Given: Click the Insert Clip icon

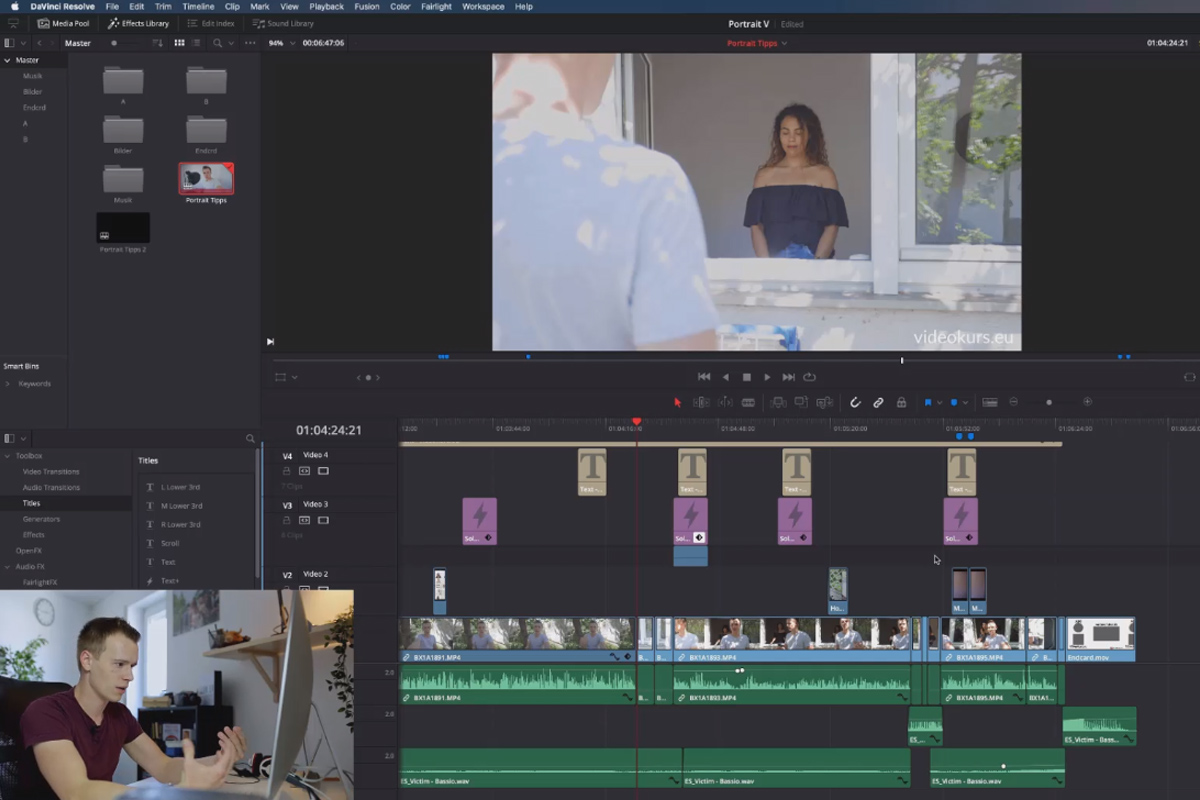Looking at the screenshot, I should [x=778, y=402].
